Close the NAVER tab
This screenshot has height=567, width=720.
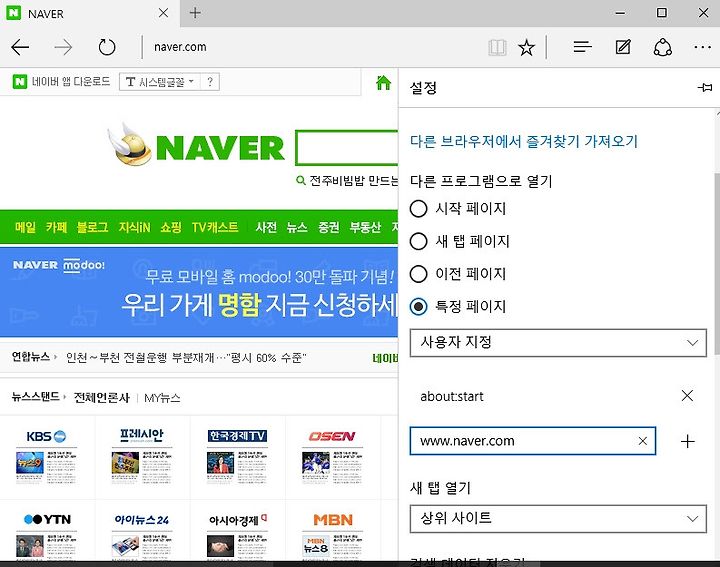[163, 13]
